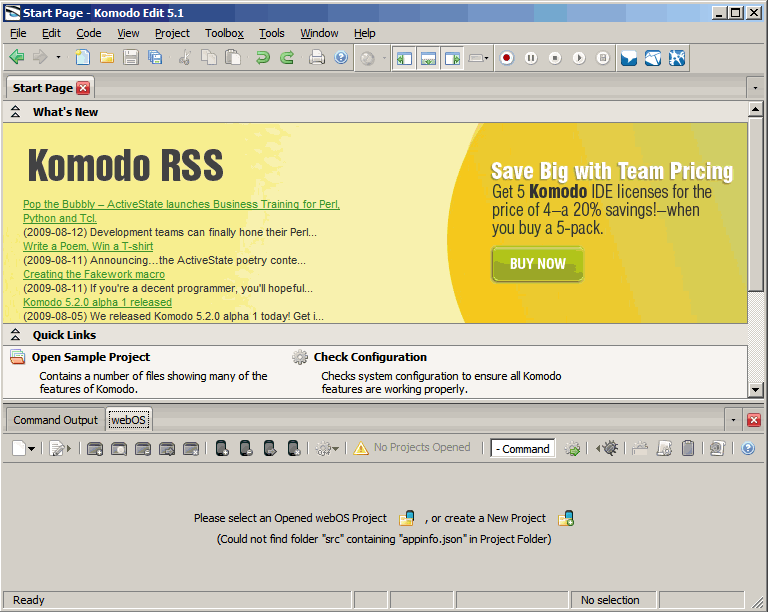
Task: Open 'Creating the Fakework macro' link
Action: [94, 274]
